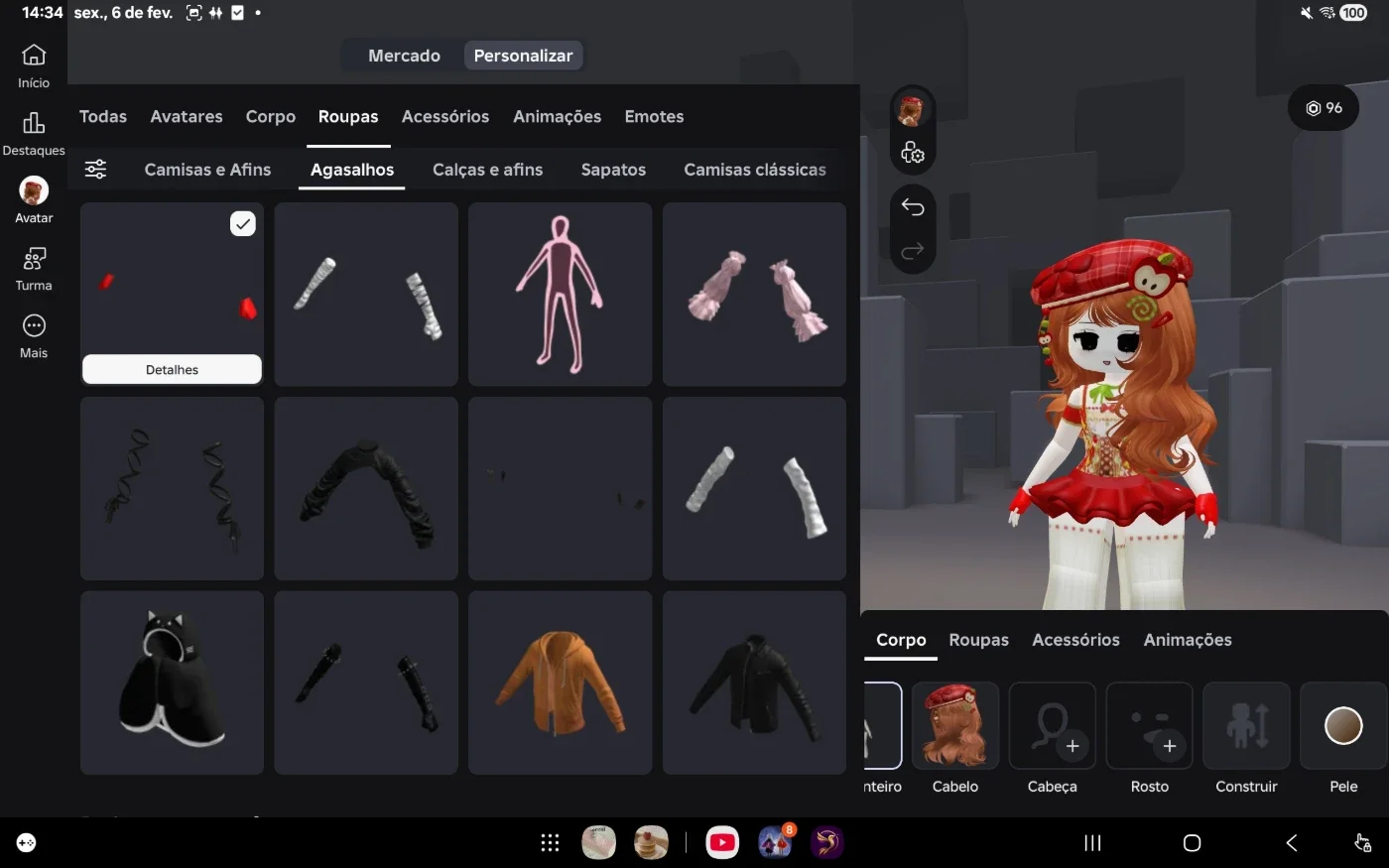Equip the pink outline bodysuit item
Image resolution: width=1389 pixels, height=868 pixels.
[x=560, y=295]
